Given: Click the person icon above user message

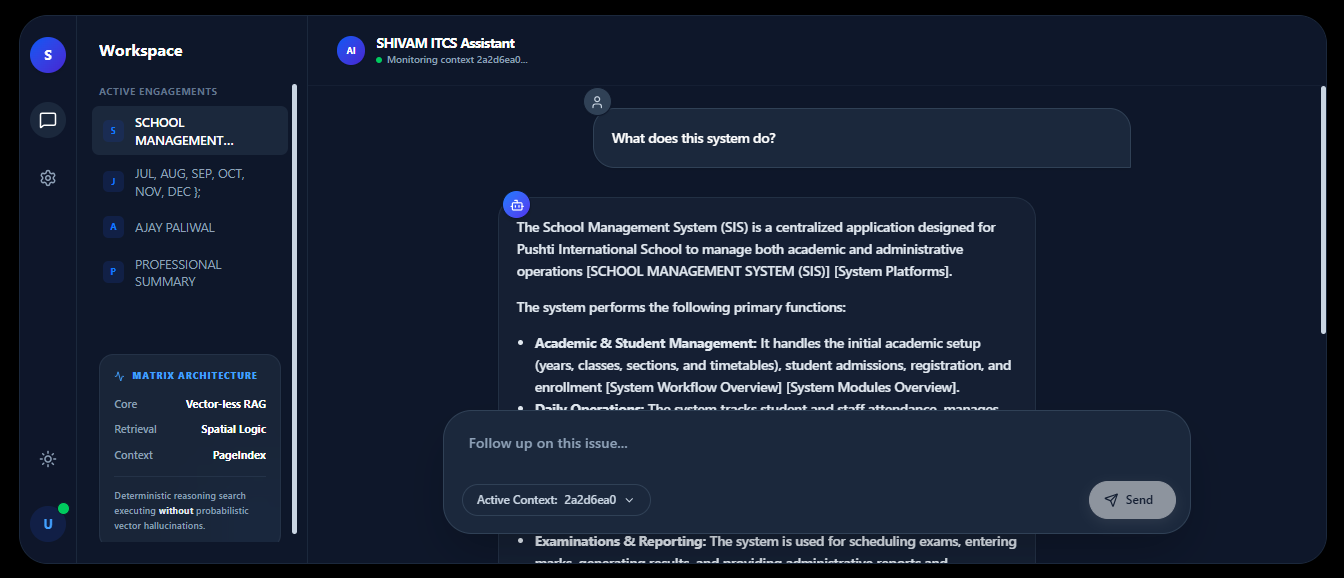Looking at the screenshot, I should (x=597, y=101).
